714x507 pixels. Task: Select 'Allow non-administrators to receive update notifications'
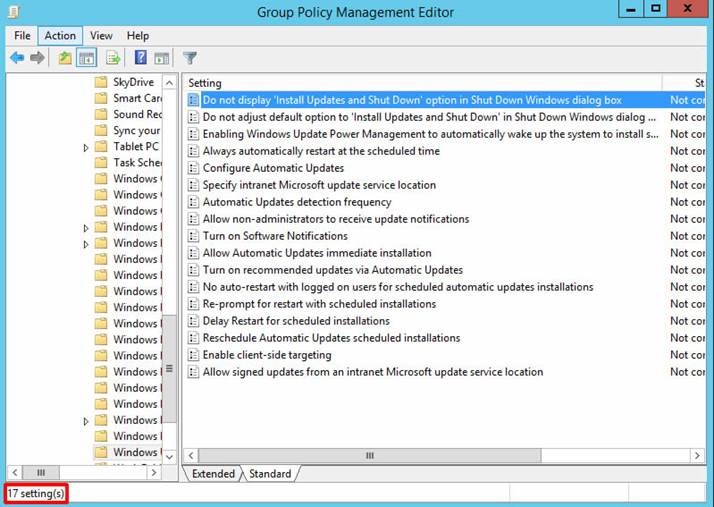click(x=336, y=219)
